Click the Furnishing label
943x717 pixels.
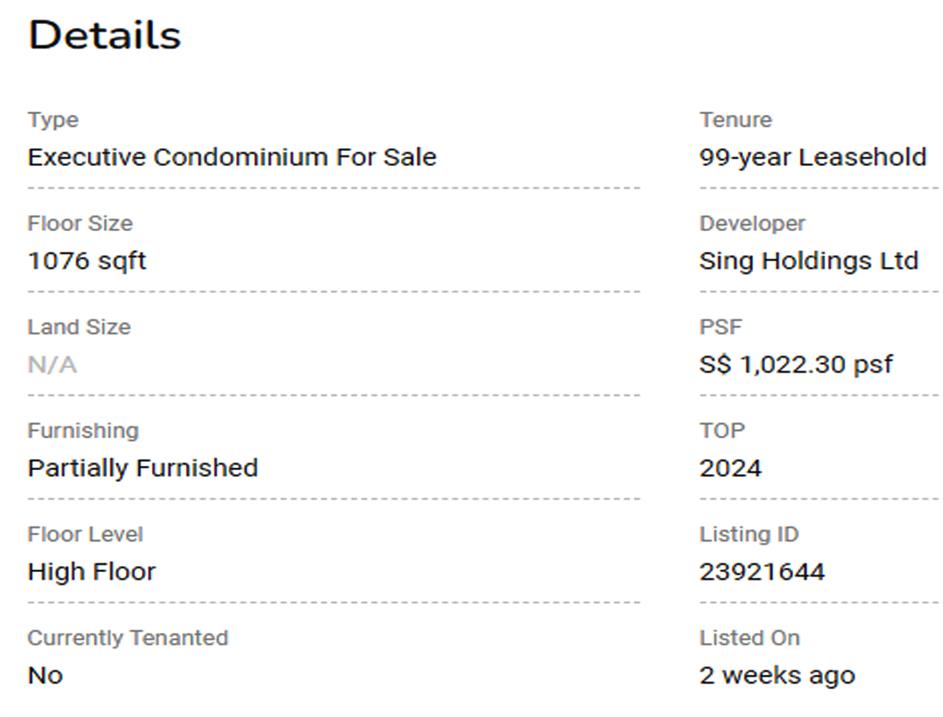pyautogui.click(x=83, y=431)
